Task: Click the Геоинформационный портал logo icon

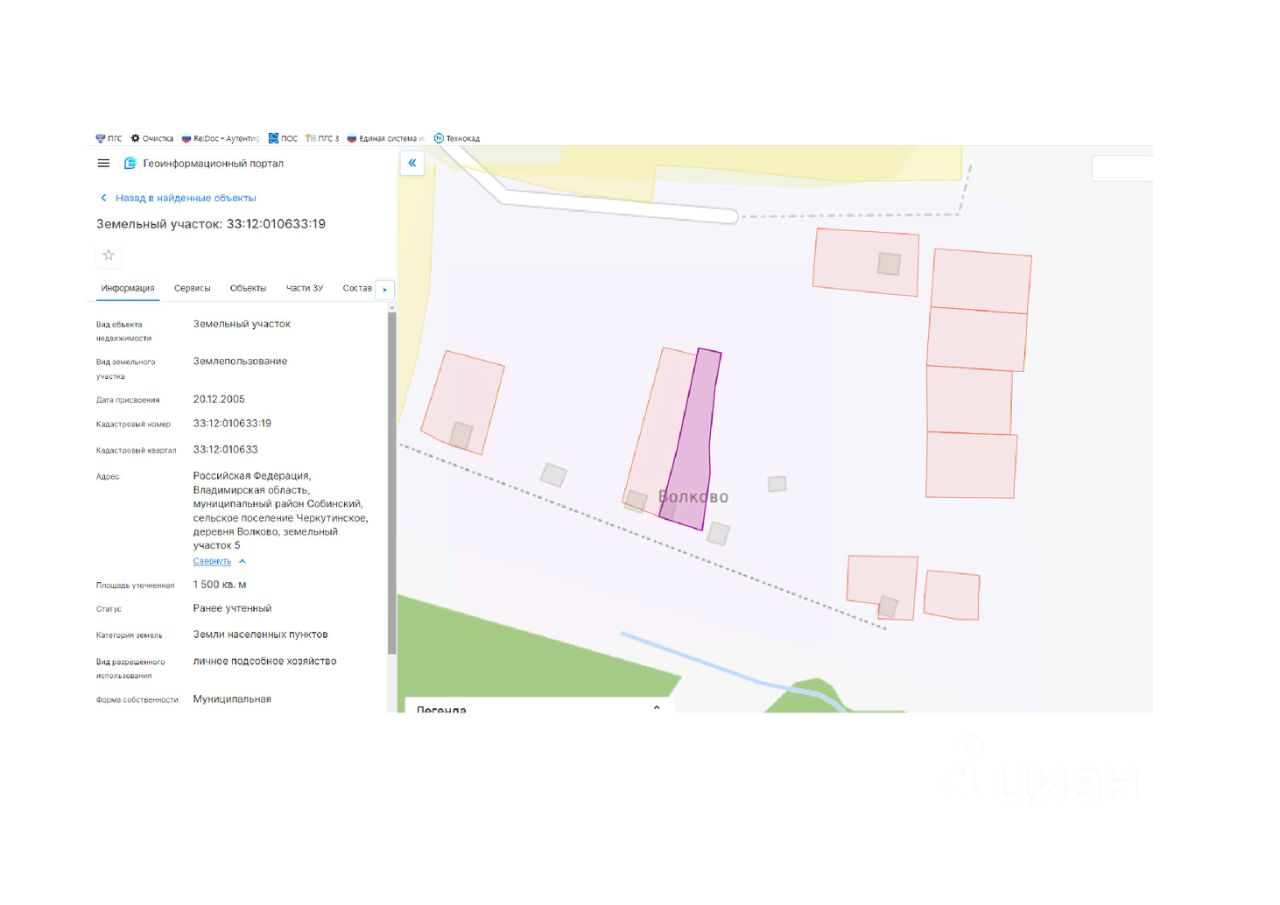Action: pos(130,163)
